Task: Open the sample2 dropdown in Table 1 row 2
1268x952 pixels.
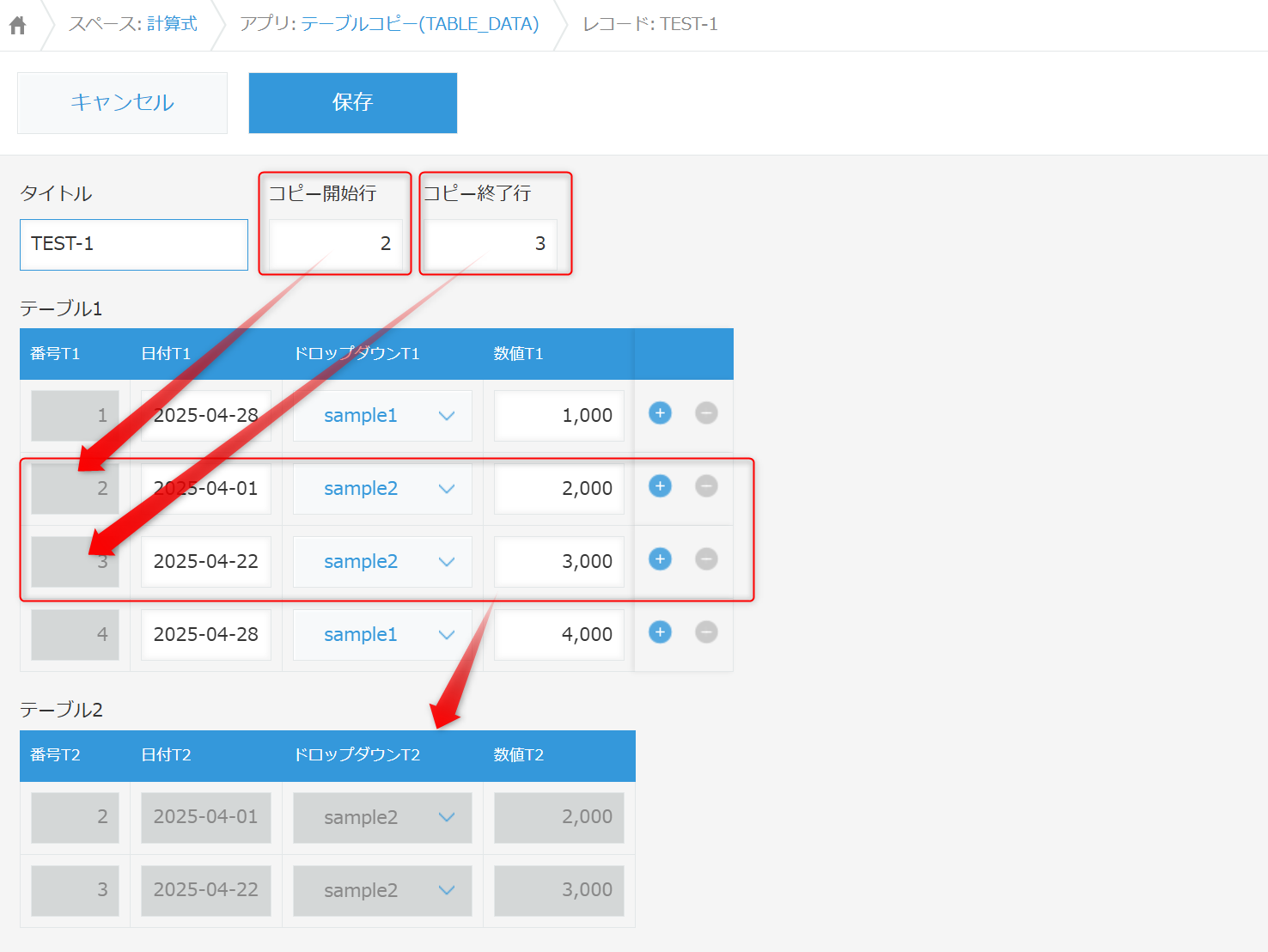Action: [382, 489]
